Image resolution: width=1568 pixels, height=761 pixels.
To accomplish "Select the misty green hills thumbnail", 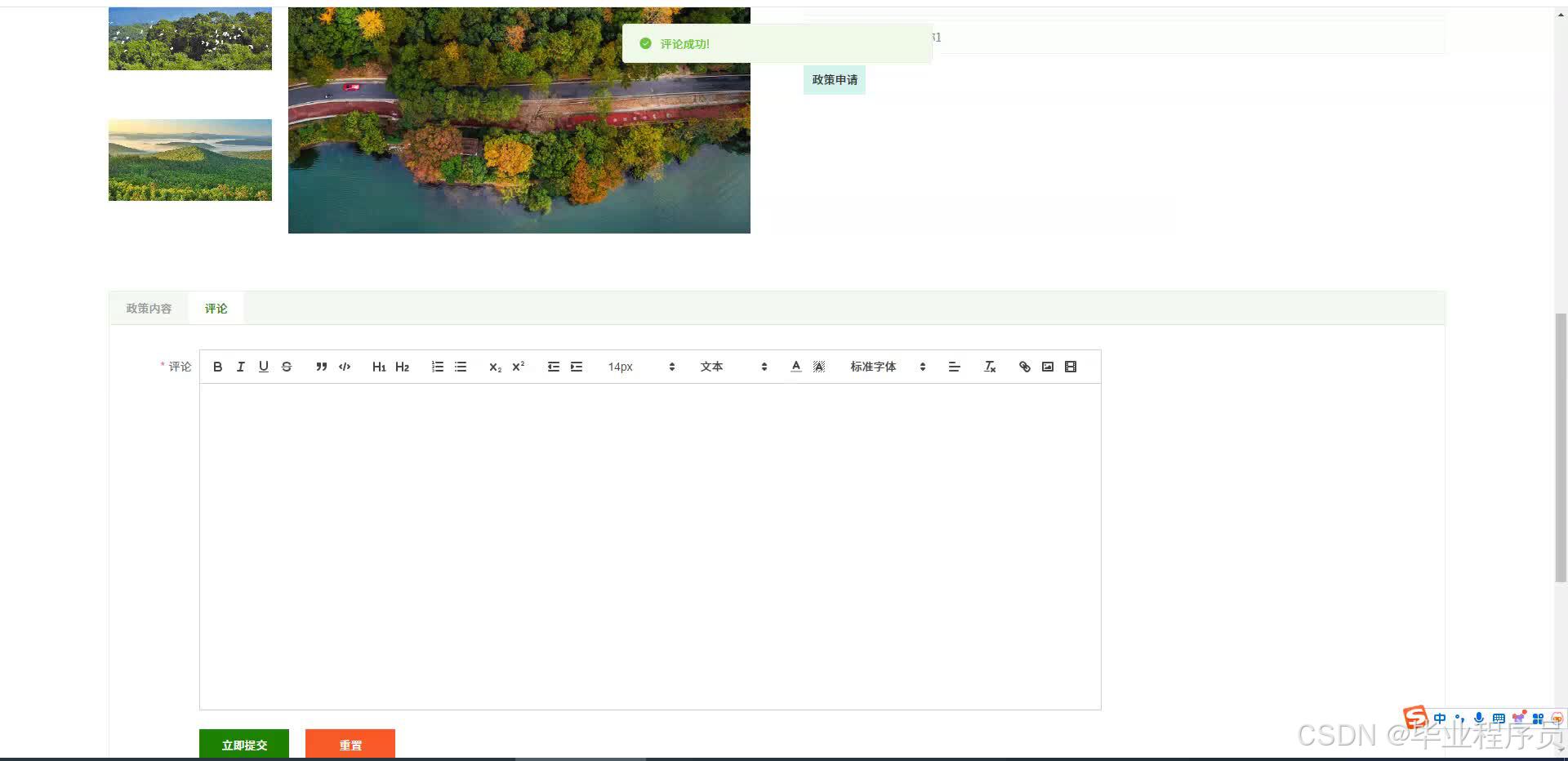I will pos(190,160).
